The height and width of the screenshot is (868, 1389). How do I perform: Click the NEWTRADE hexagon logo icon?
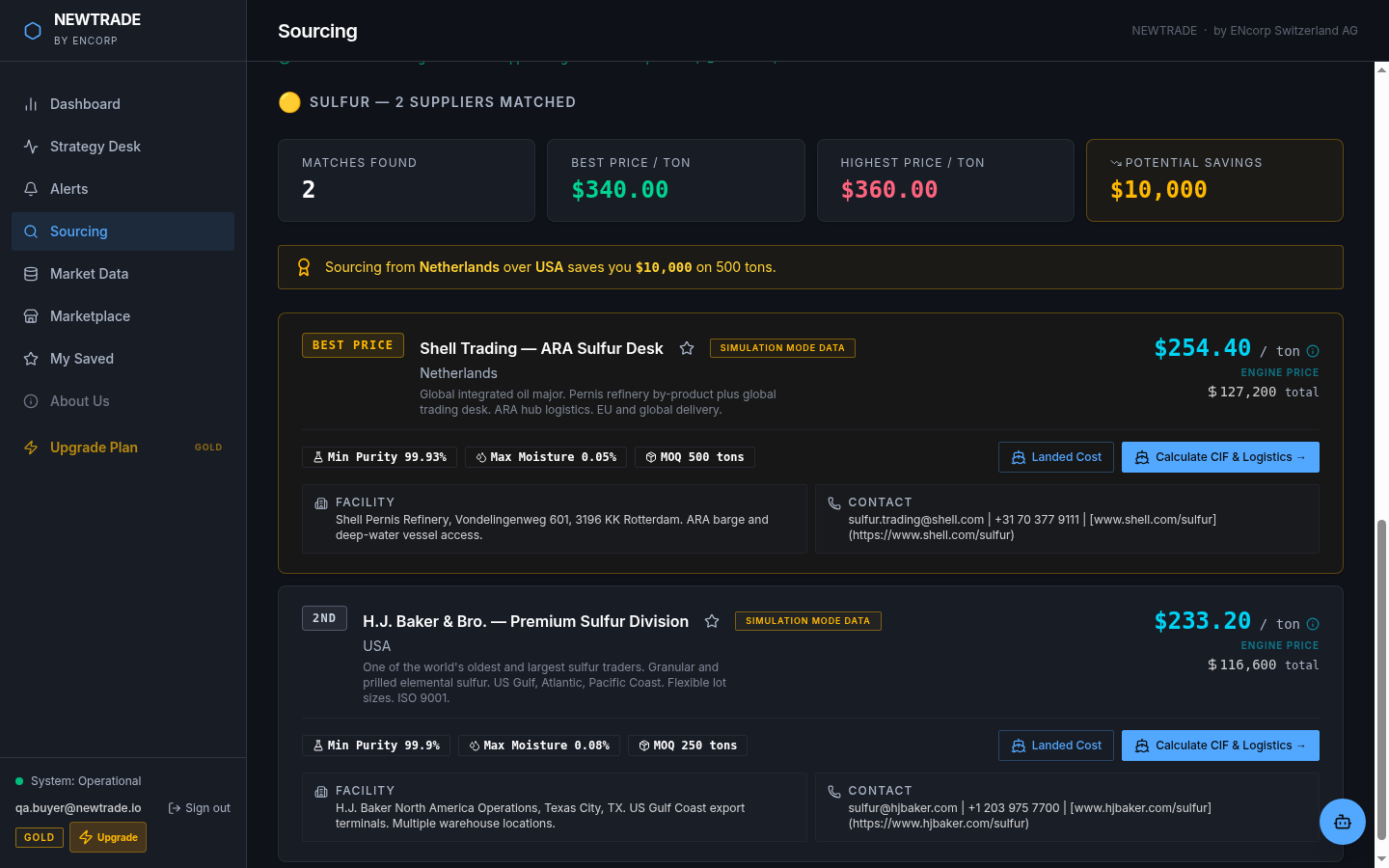pos(33,31)
